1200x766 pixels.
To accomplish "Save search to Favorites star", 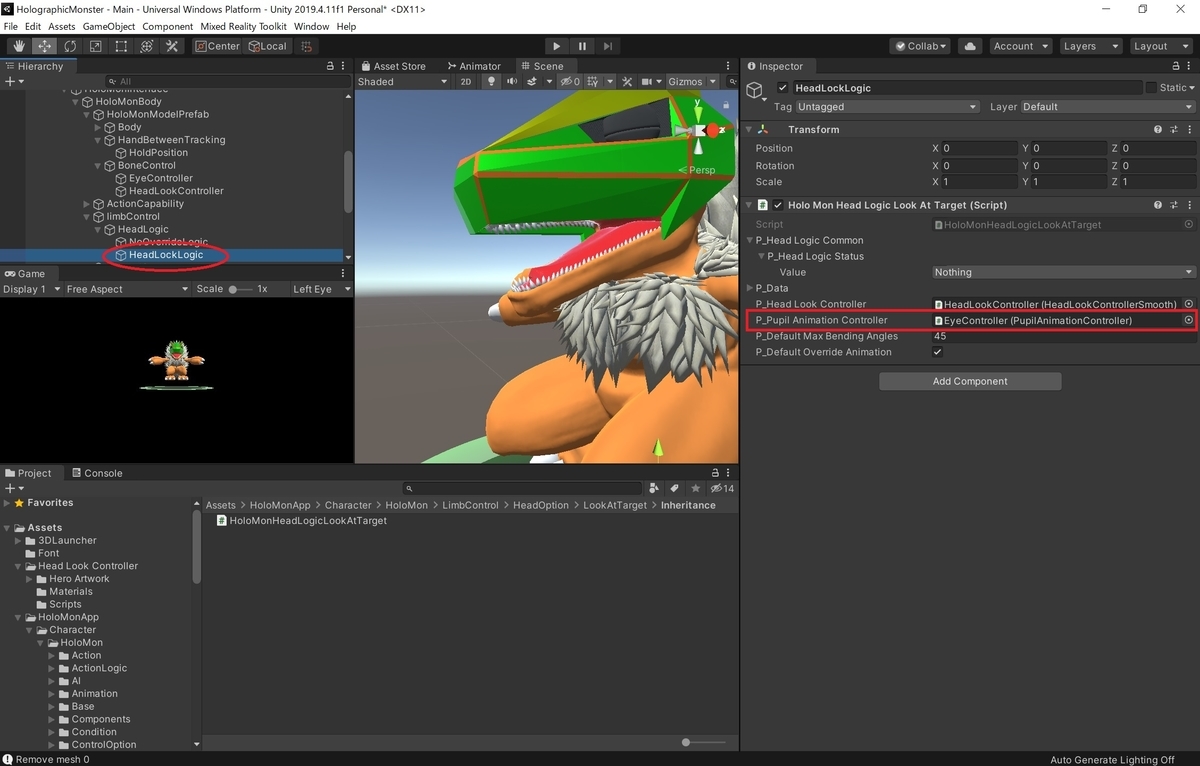I will 694,488.
